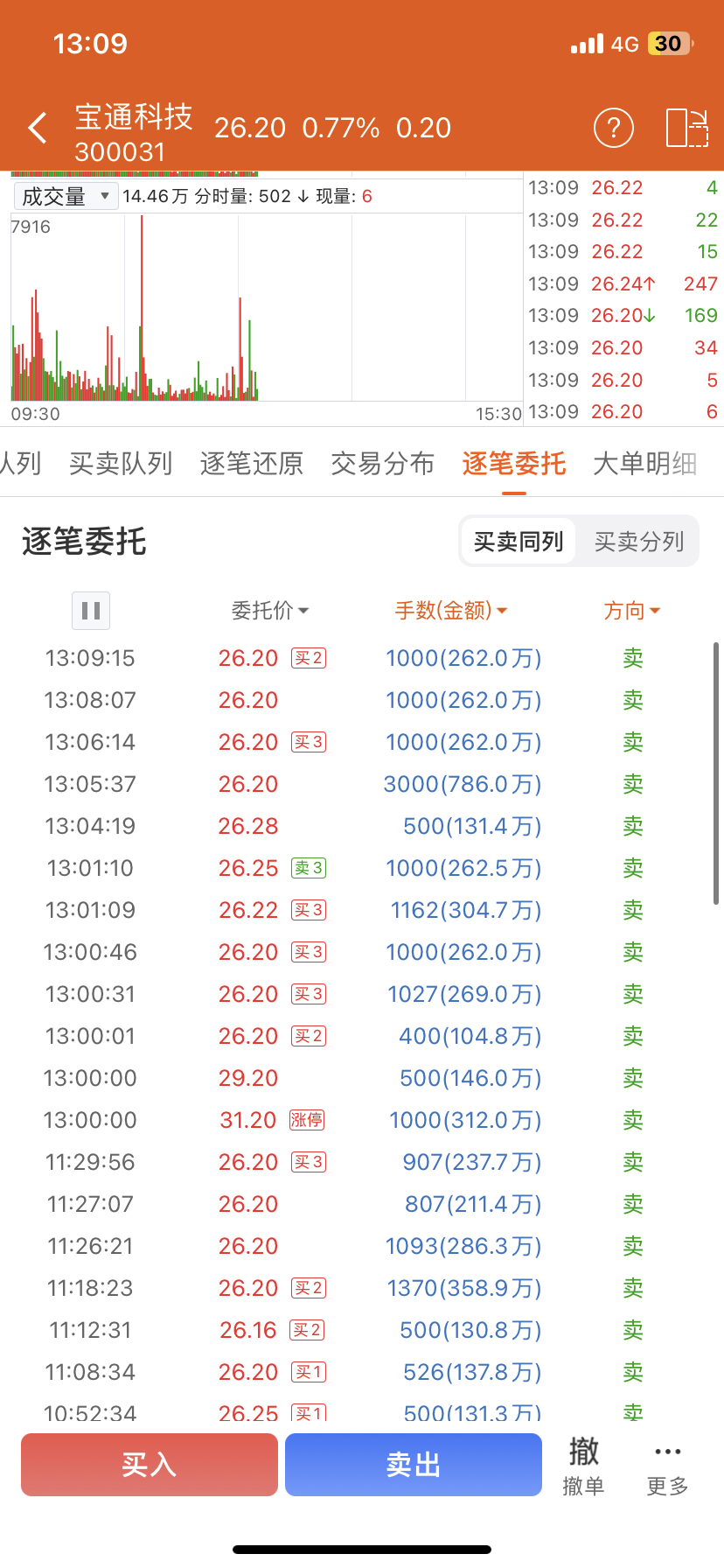Image resolution: width=724 pixels, height=1568 pixels.
Task: Tap the green 卖3 badge at 13:01:10
Action: pos(309,868)
